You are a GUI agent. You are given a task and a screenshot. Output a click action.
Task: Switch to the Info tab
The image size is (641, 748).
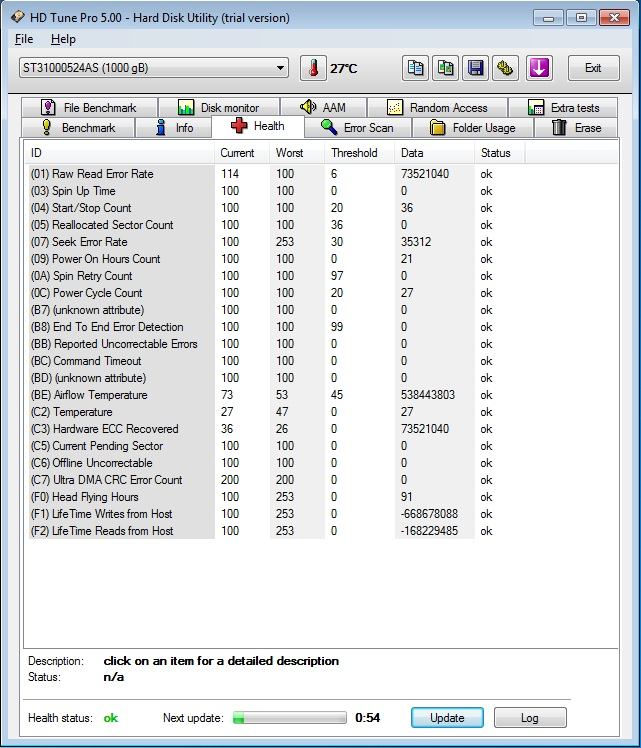[x=174, y=128]
